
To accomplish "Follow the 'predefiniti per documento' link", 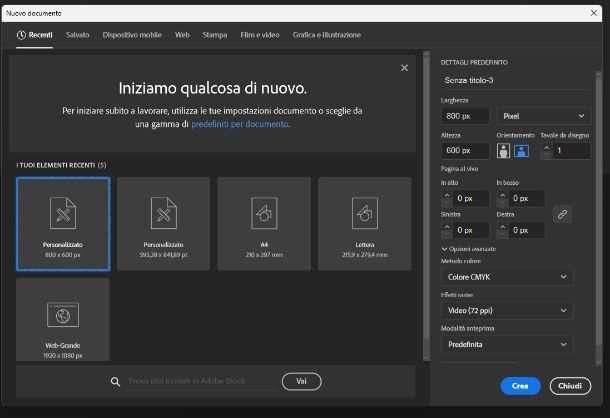I will [240, 124].
